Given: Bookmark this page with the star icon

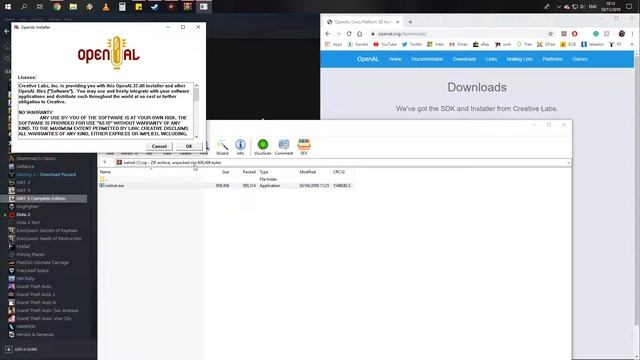Looking at the screenshot, I should click(550, 33).
